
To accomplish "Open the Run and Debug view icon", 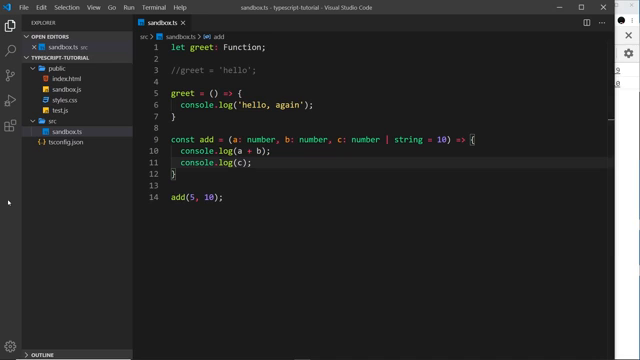I will pos(10,100).
